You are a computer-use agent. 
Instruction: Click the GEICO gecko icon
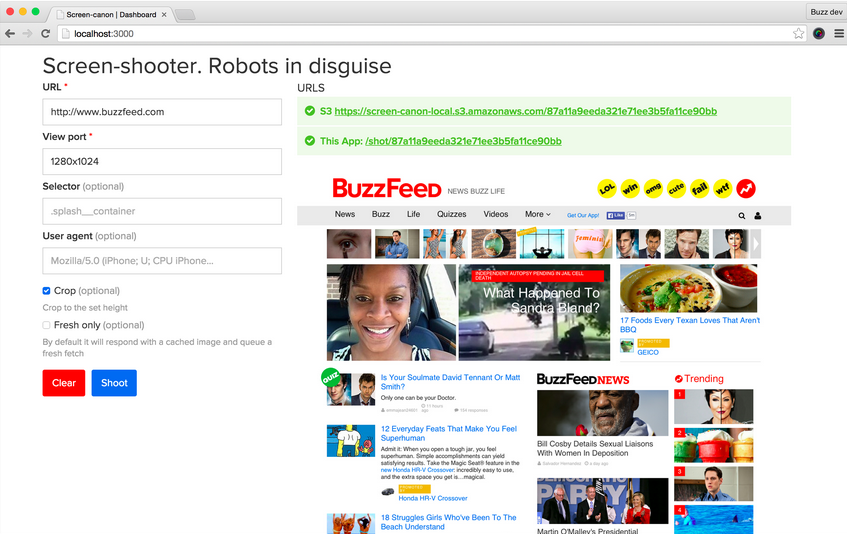click(x=627, y=346)
